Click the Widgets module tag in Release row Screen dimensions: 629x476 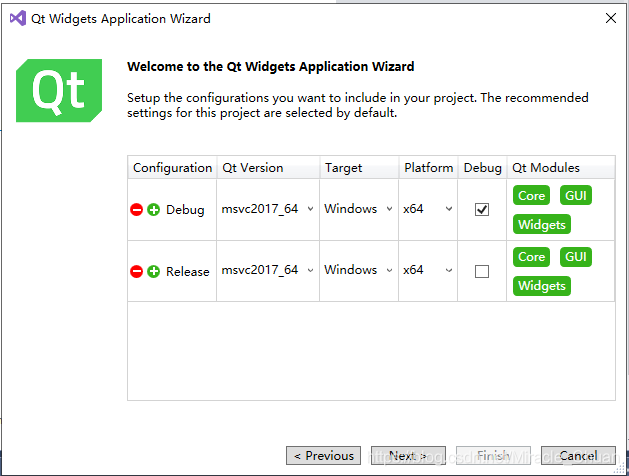(x=542, y=286)
